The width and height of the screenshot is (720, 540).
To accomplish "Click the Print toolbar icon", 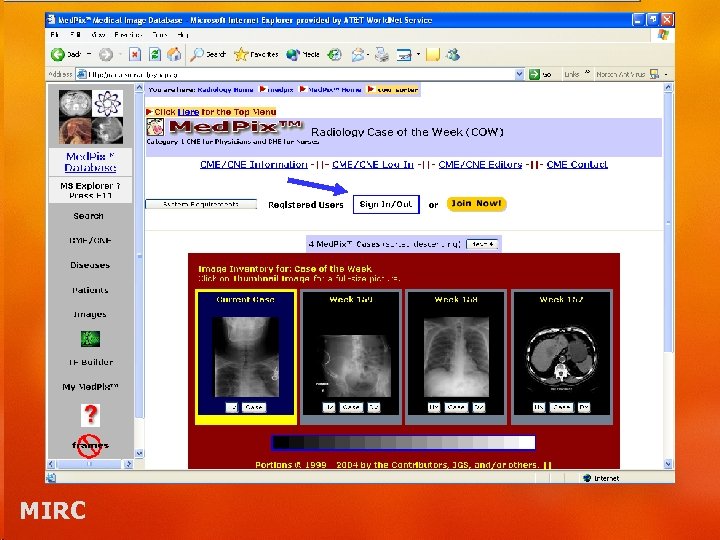I will pos(382,55).
